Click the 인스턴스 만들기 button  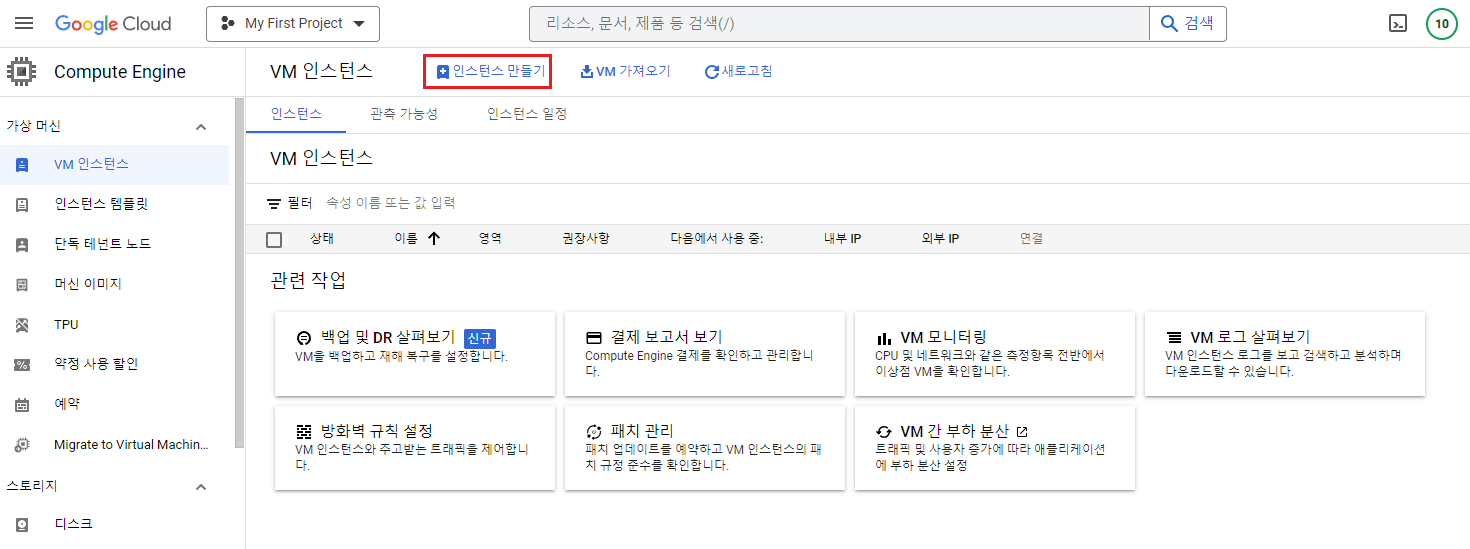coord(491,71)
